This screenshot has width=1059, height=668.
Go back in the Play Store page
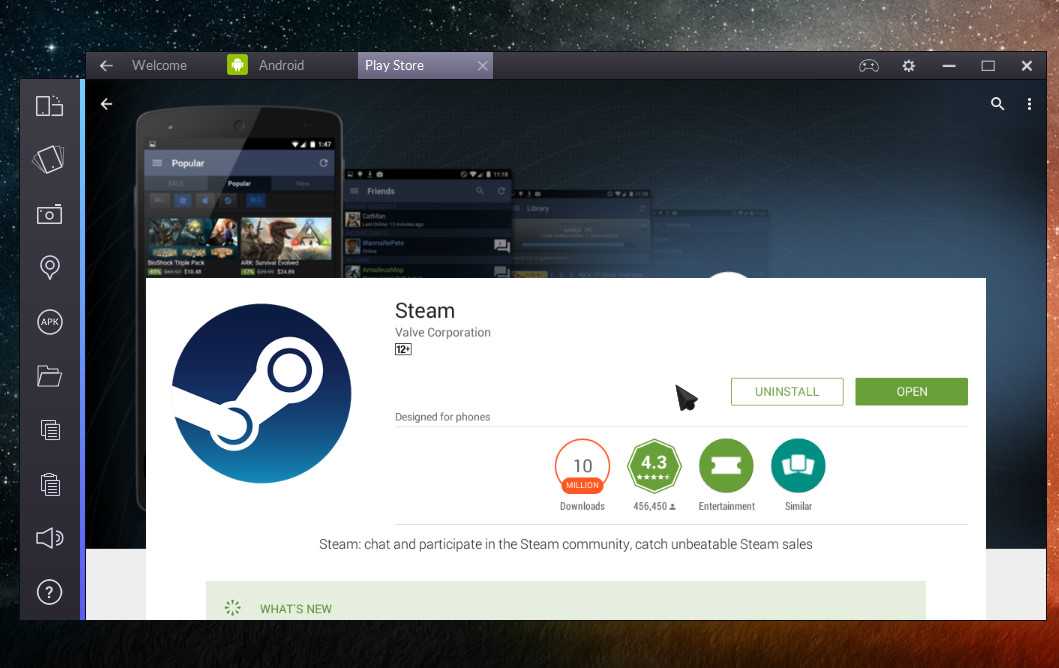coord(106,104)
